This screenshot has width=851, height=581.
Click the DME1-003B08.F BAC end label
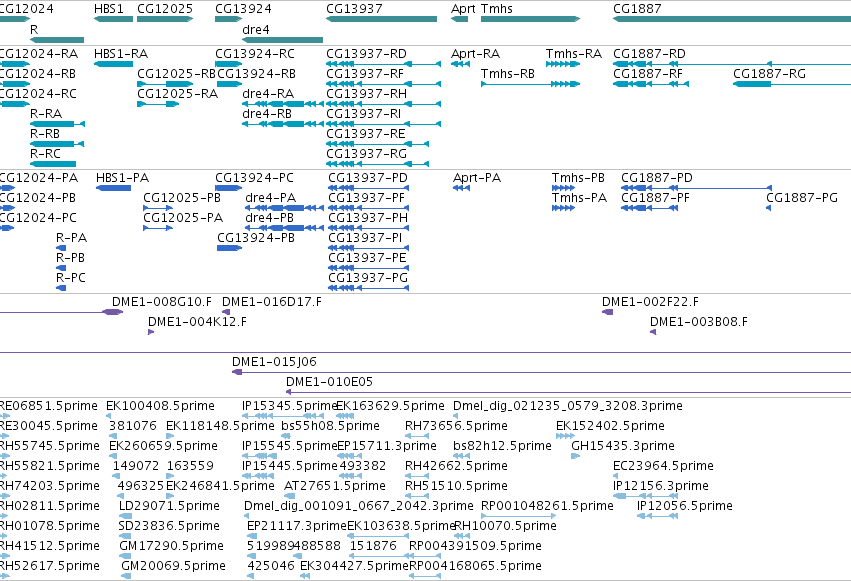coord(699,322)
